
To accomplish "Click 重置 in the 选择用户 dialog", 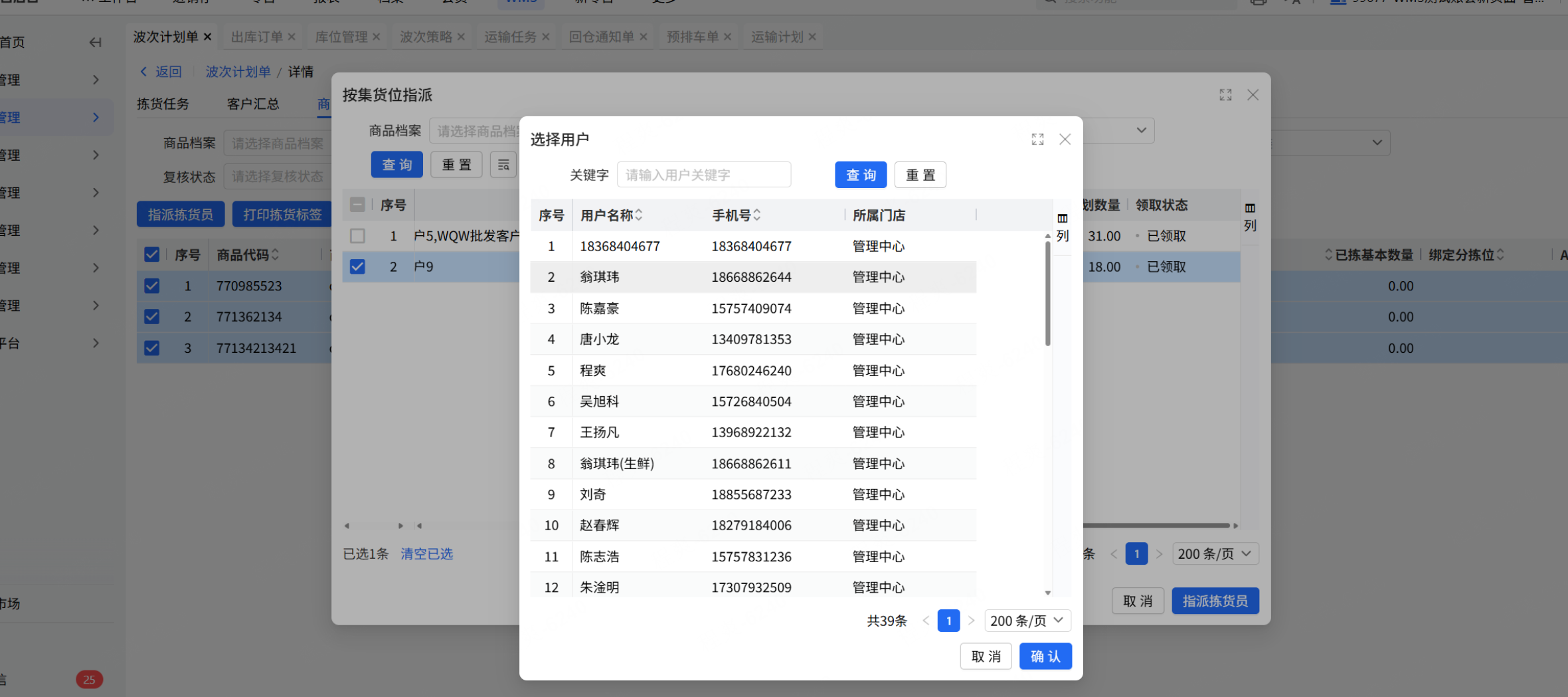I will click(920, 175).
